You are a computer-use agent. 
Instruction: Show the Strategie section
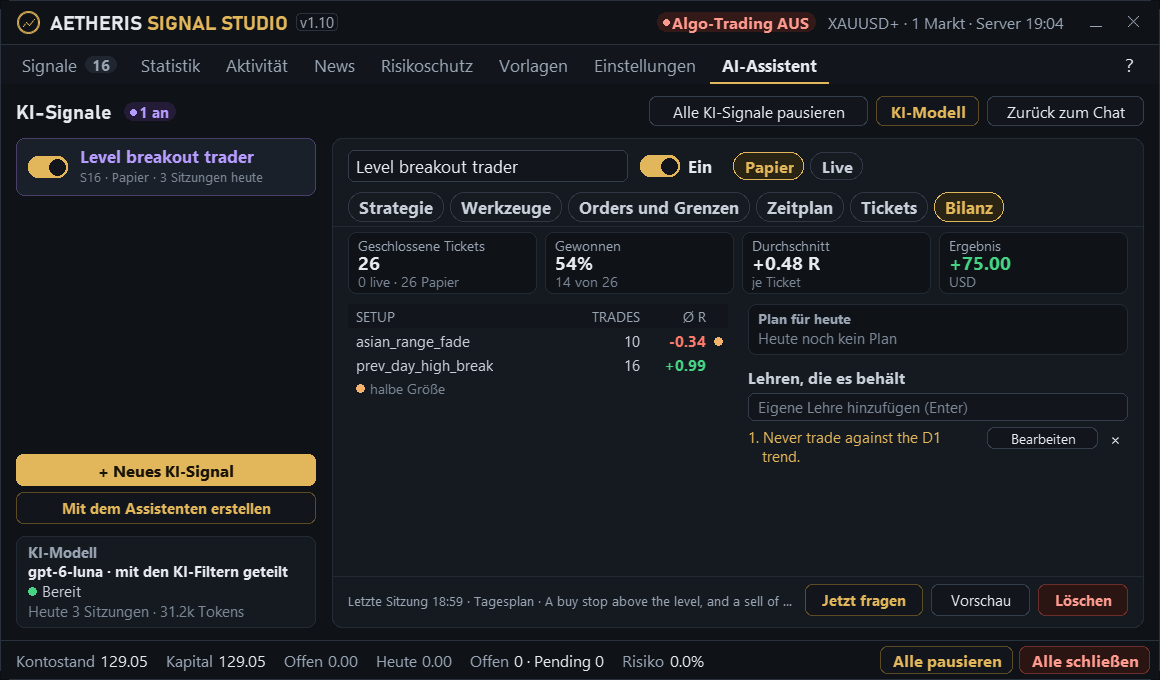[396, 208]
